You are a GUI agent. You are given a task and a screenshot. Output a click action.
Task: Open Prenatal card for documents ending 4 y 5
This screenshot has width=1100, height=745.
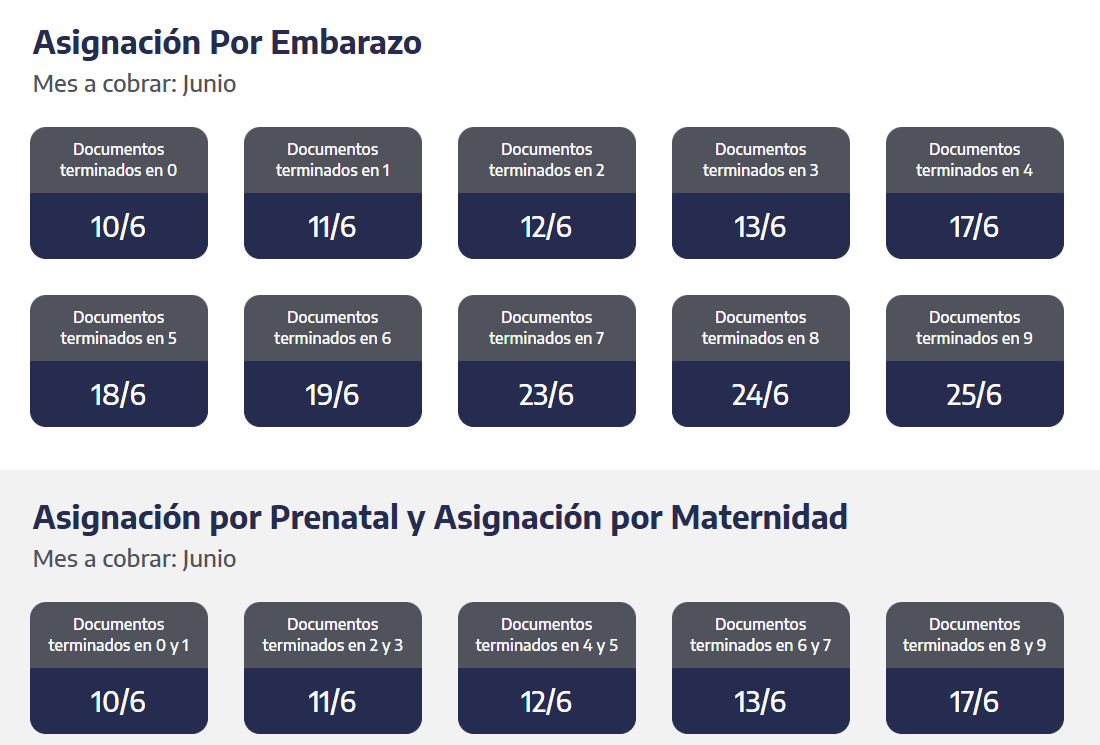click(x=546, y=668)
